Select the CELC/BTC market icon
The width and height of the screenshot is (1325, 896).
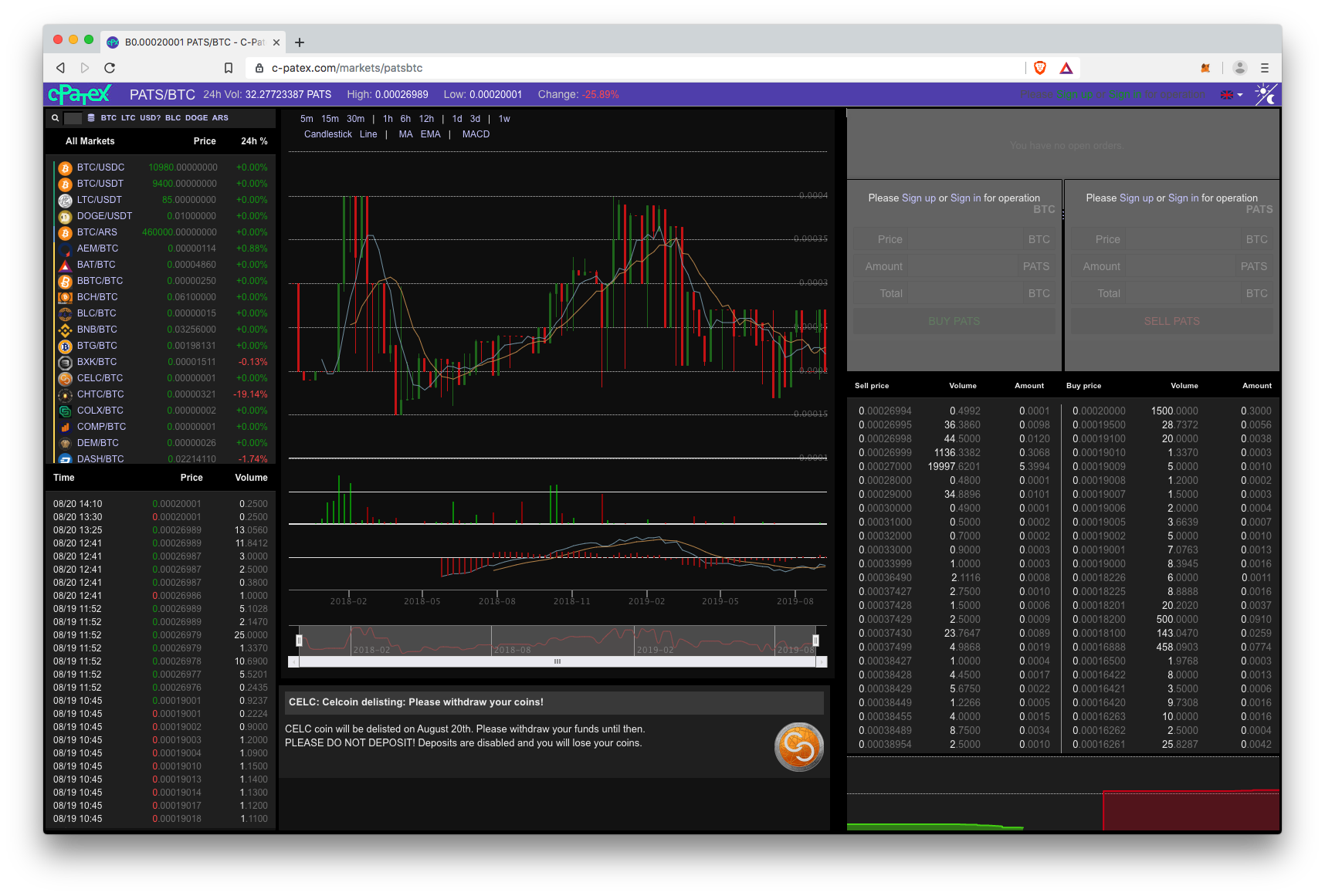tap(66, 378)
